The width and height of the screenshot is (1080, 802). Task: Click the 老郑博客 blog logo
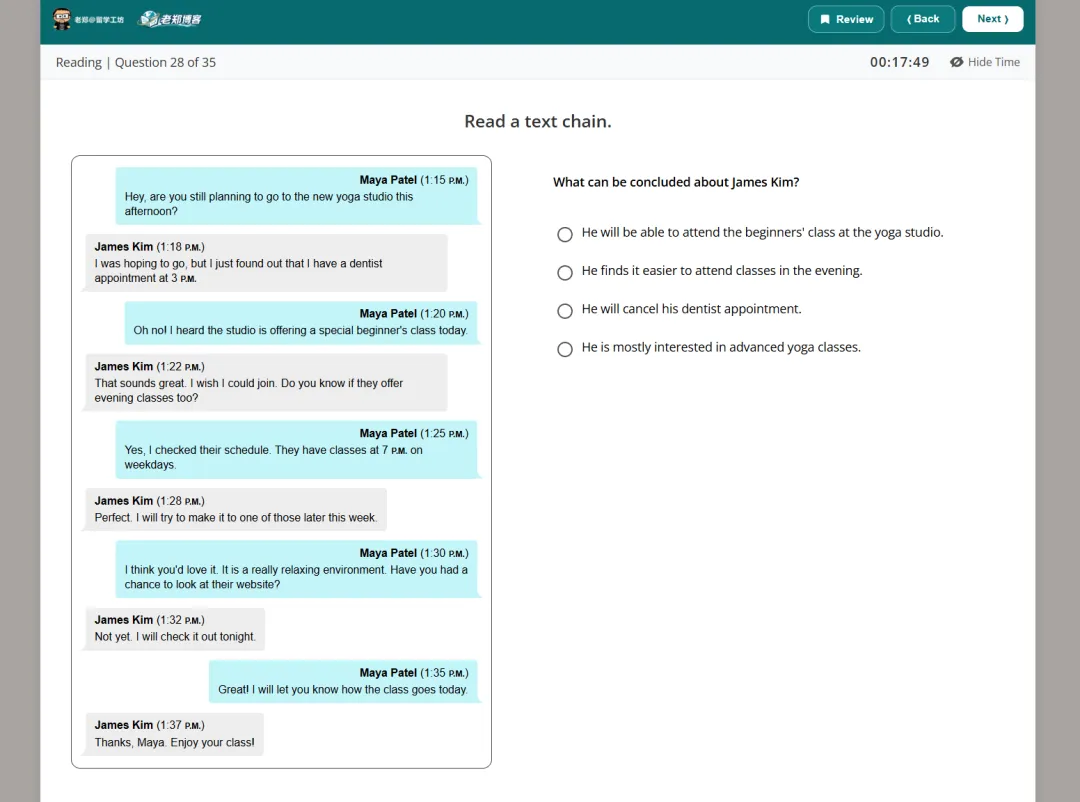pos(169,19)
